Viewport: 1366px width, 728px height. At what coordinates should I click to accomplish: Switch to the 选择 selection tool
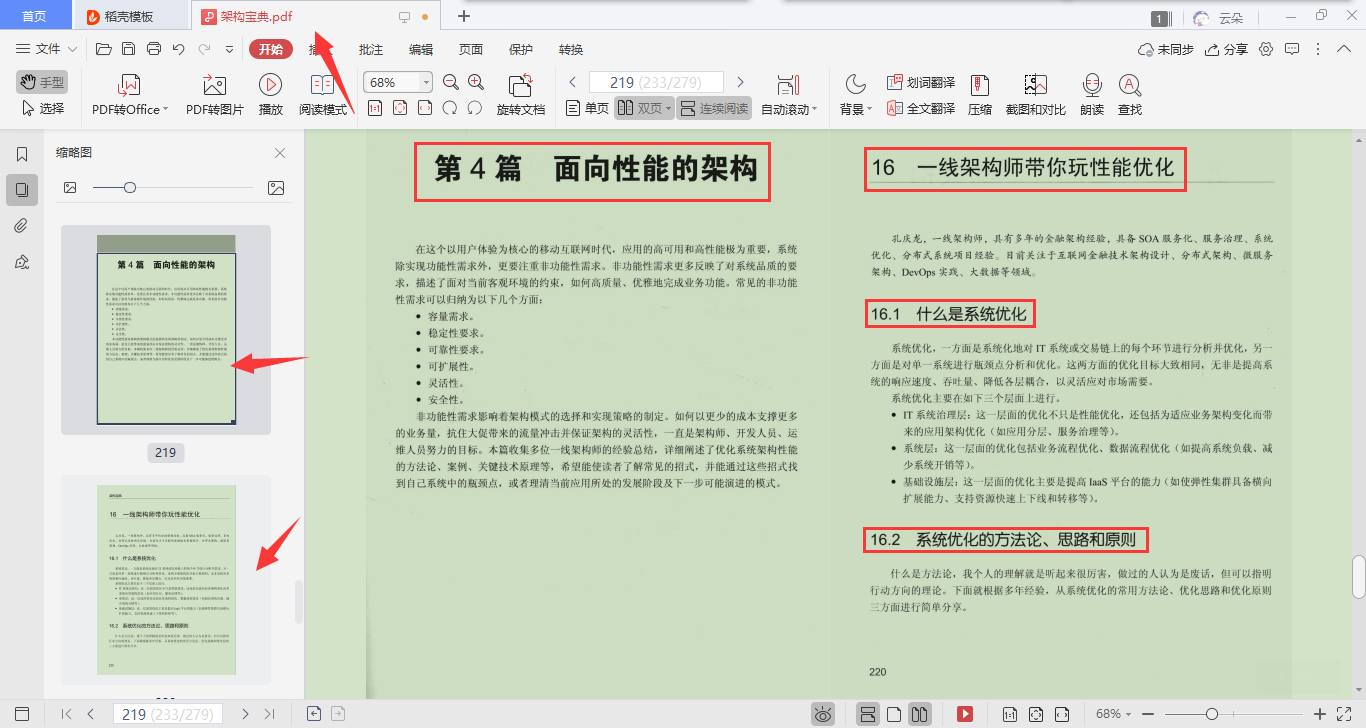click(41, 108)
